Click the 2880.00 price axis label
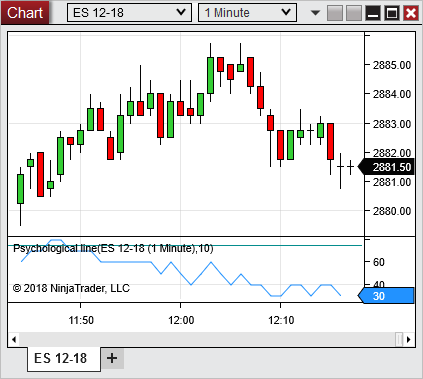Viewport: 423px width, 379px height. [392, 211]
